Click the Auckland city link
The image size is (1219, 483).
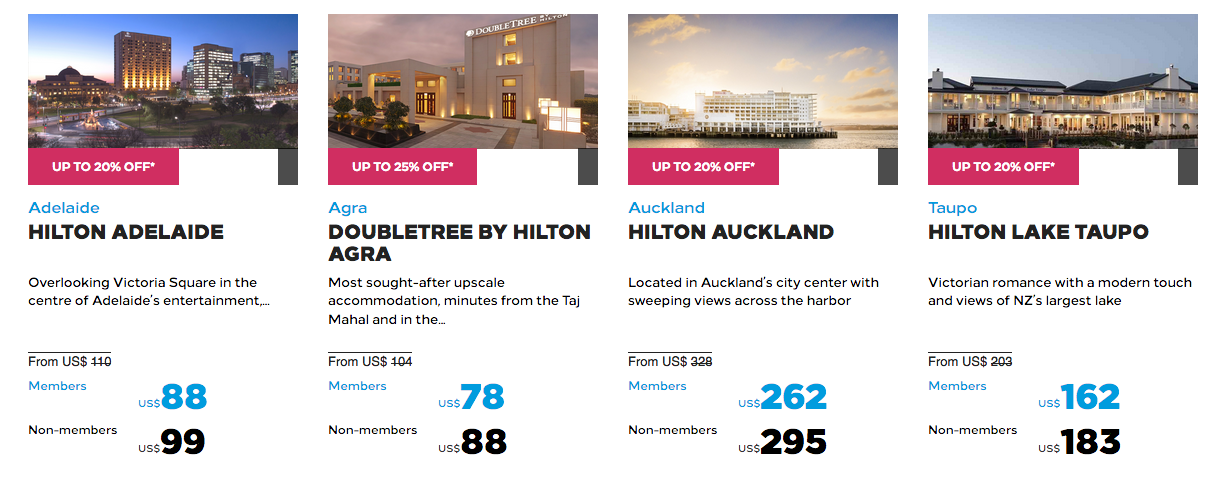point(666,208)
